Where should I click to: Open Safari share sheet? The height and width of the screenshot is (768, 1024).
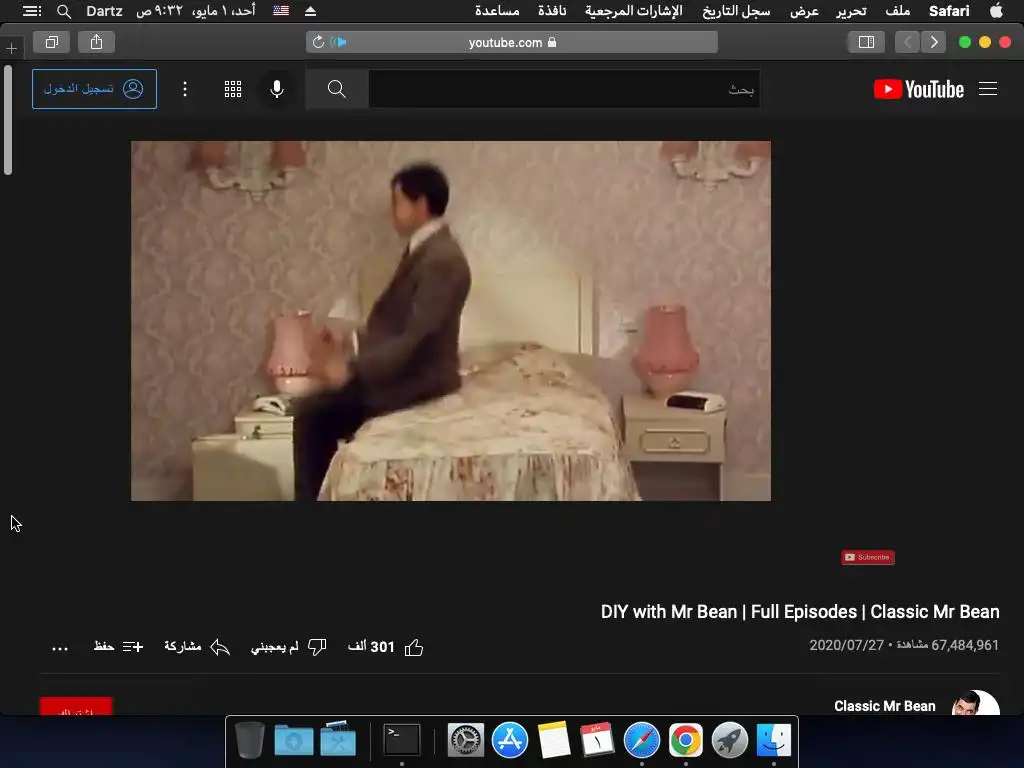97,42
